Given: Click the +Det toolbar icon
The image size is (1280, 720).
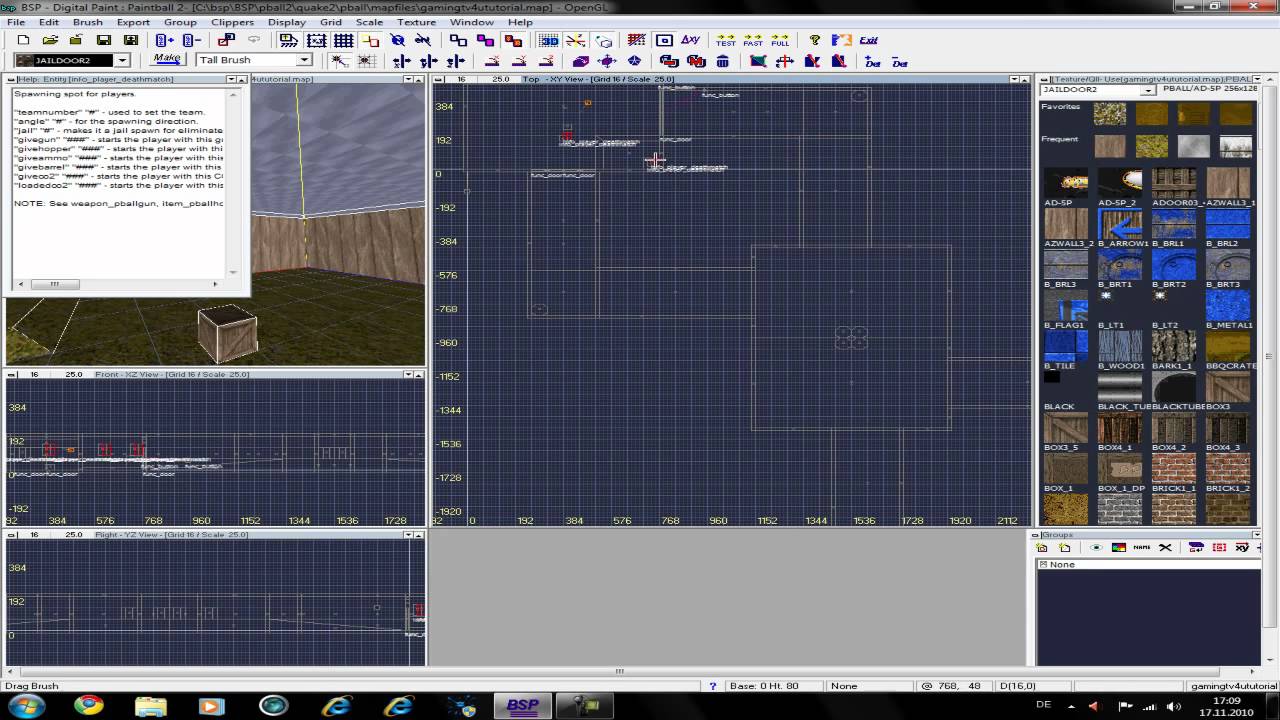Looking at the screenshot, I should [x=872, y=61].
